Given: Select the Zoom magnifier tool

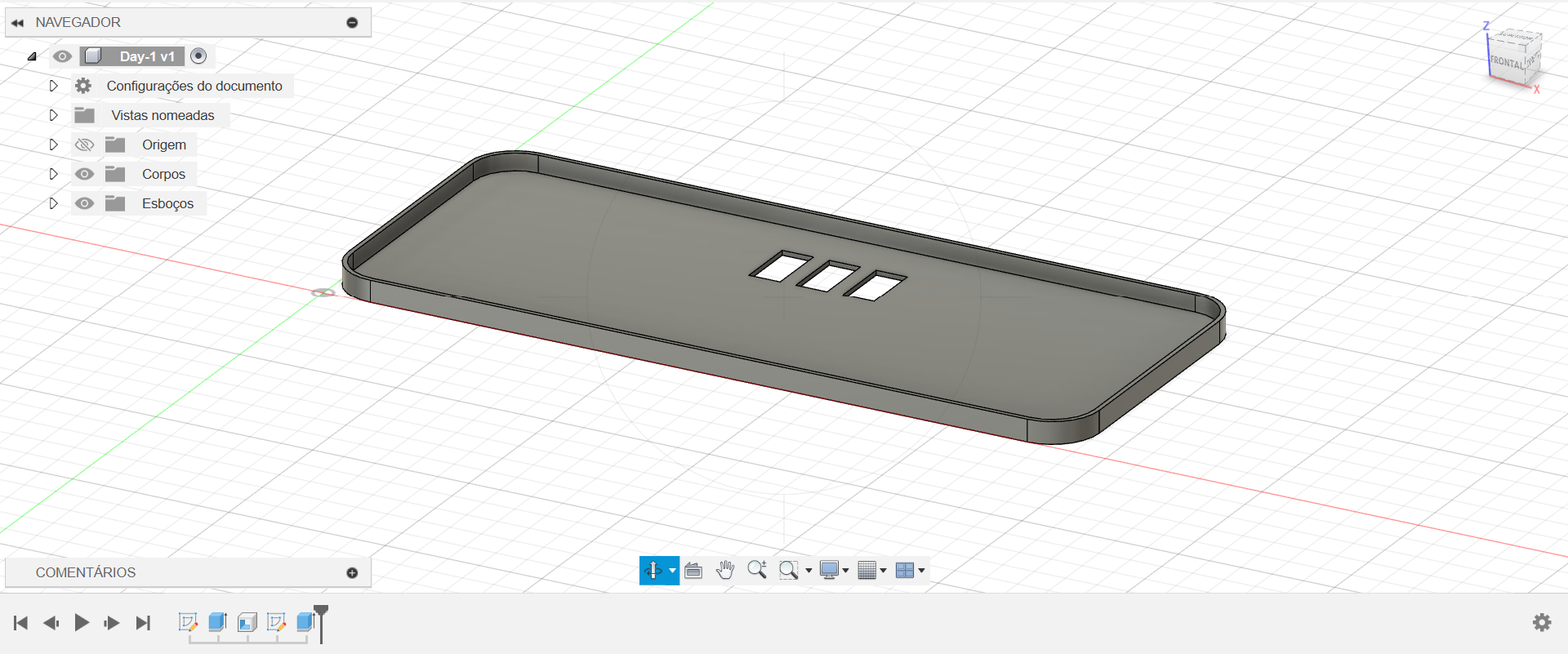Looking at the screenshot, I should (x=757, y=570).
